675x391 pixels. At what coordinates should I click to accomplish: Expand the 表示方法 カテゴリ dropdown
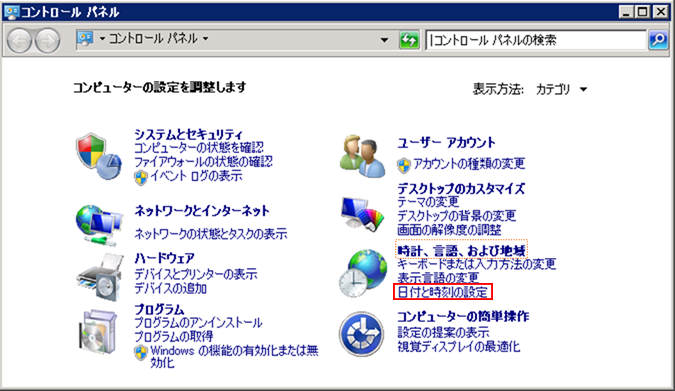click(561, 89)
